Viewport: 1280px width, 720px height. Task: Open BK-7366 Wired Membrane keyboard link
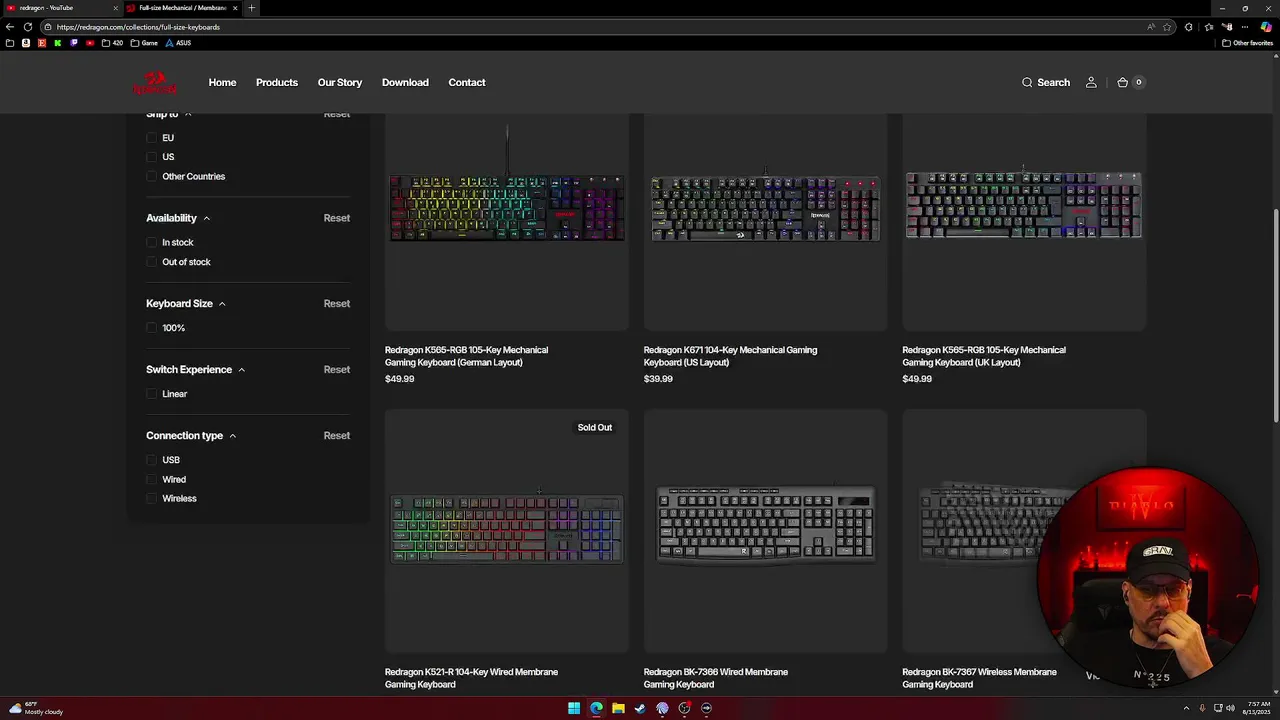coord(716,678)
